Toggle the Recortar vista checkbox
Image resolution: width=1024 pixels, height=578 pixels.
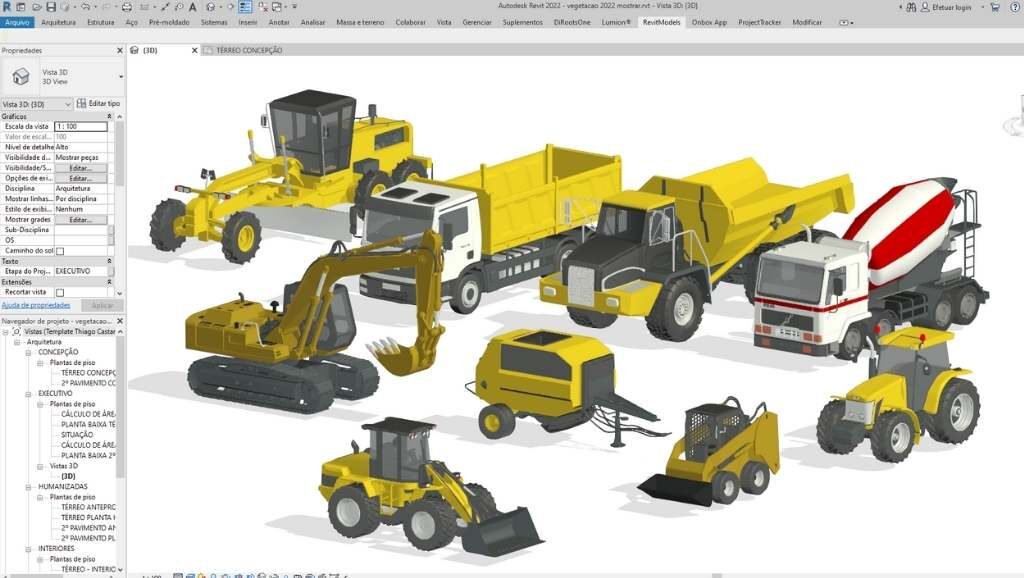[60, 293]
